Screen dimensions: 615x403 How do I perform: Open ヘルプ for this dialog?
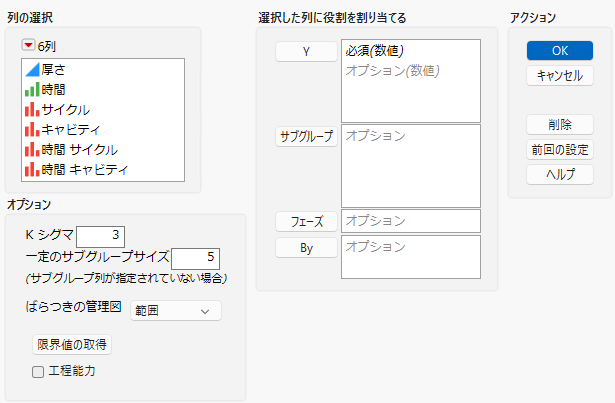[x=560, y=174]
